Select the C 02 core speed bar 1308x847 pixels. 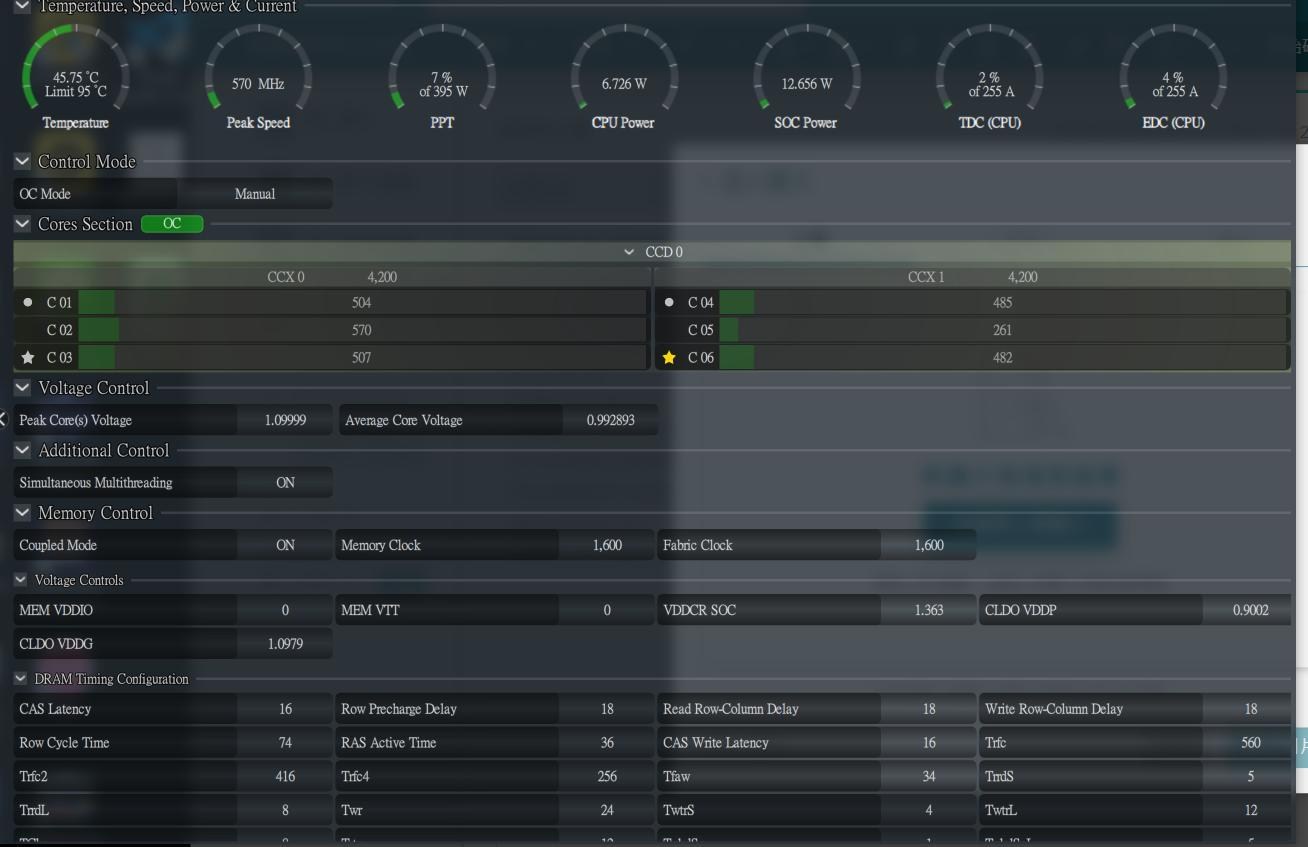pos(362,330)
